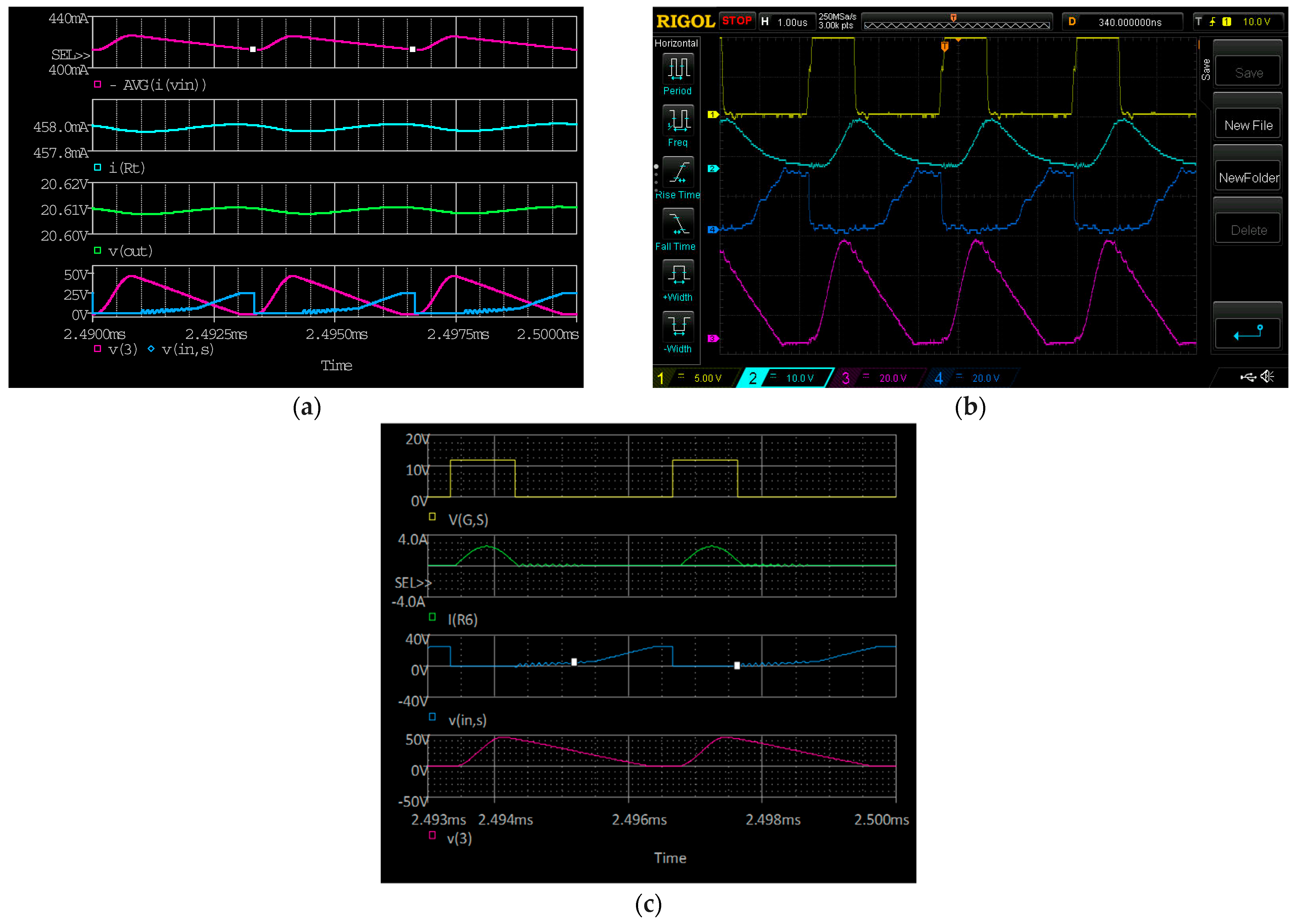Click the v(3) legend in plot (c)
The width and height of the screenshot is (1296, 924).
click(x=459, y=838)
